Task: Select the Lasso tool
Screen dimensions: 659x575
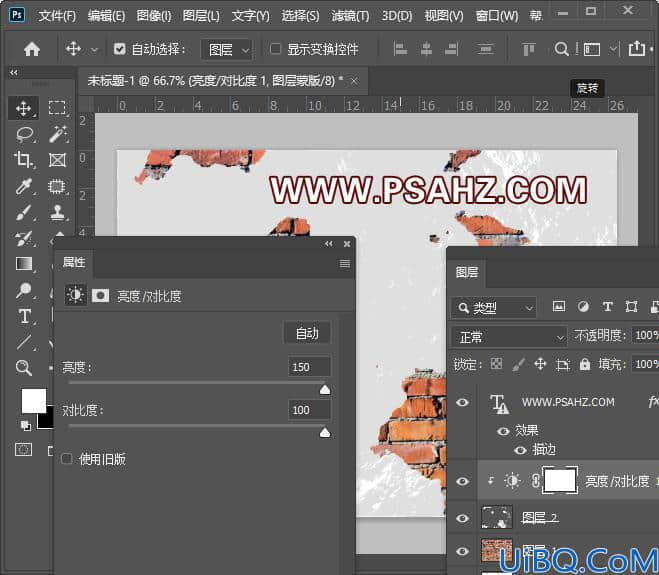Action: point(24,134)
